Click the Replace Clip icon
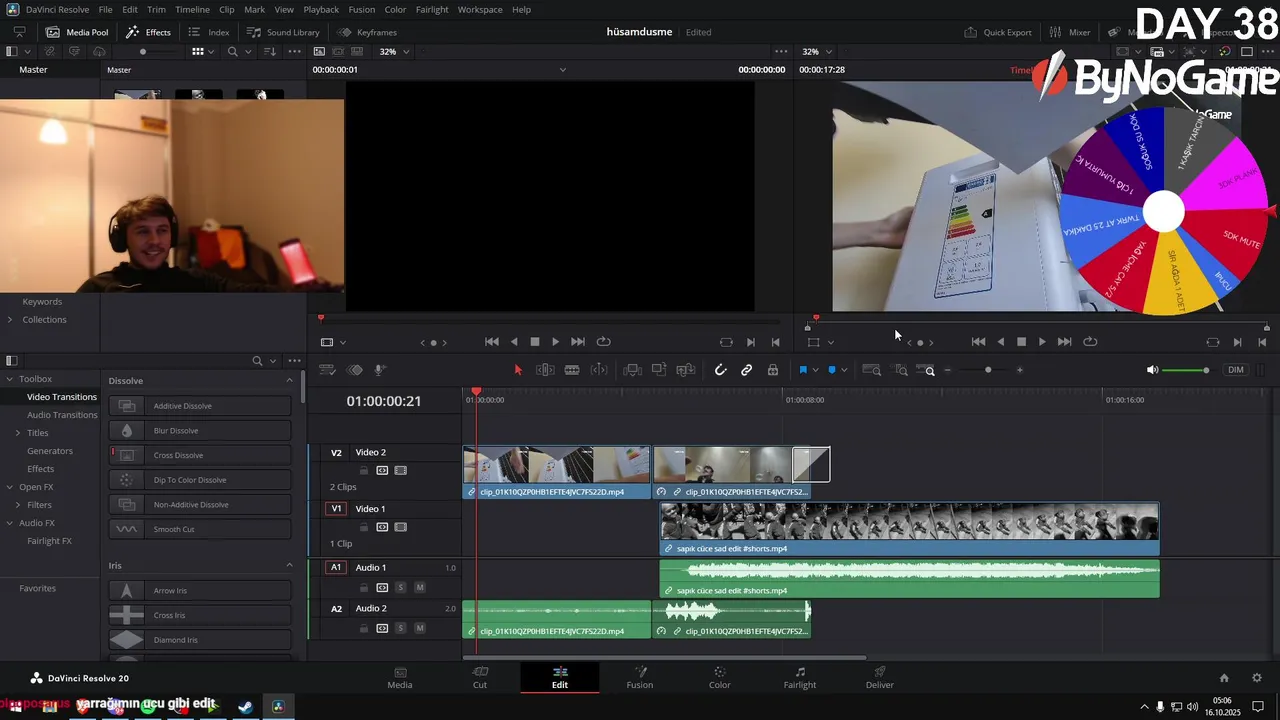Screen dimensions: 1280x720 [x=686, y=370]
